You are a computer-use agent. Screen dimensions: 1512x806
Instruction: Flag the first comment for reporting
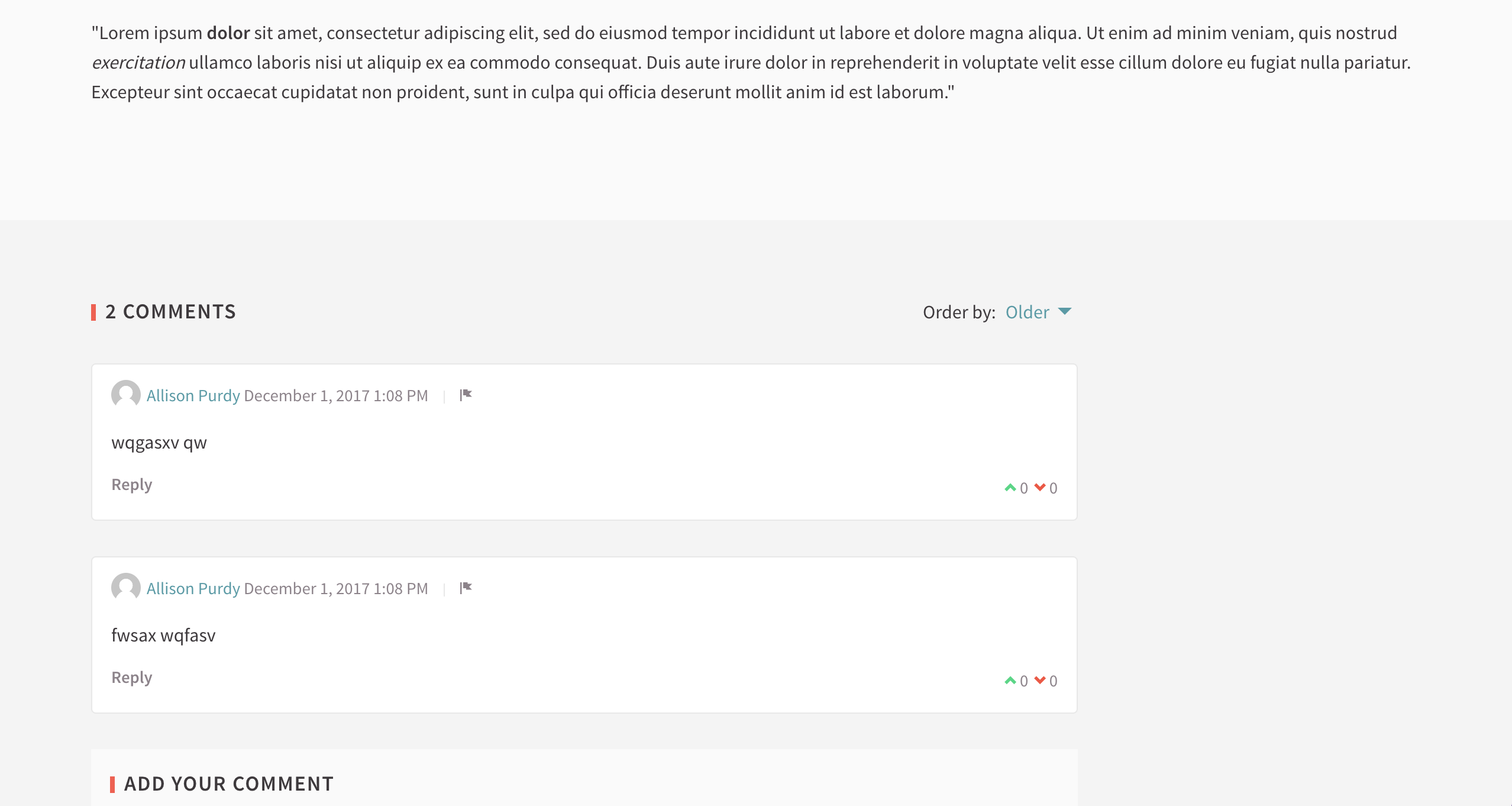pyautogui.click(x=466, y=395)
